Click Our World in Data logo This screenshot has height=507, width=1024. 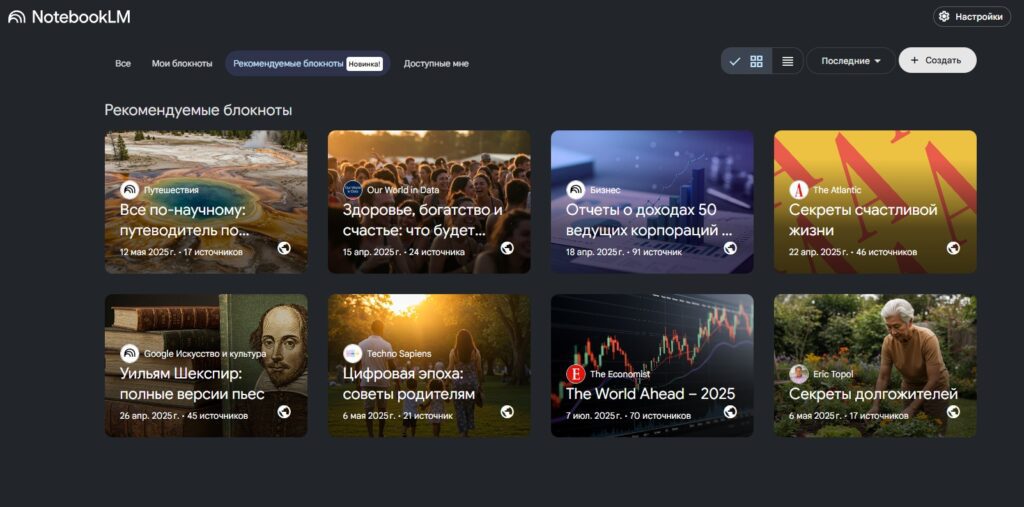(353, 190)
